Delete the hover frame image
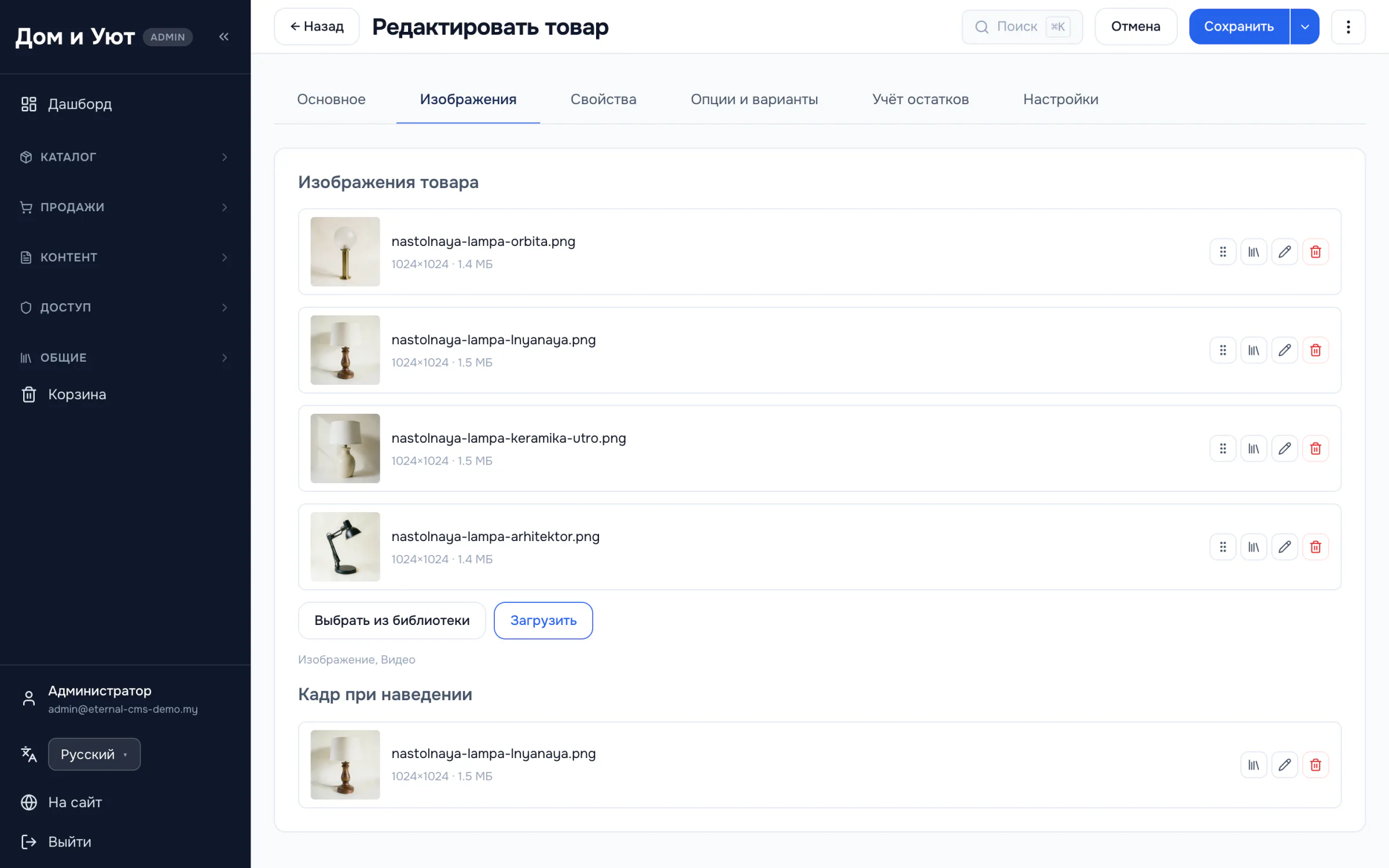 1315,765
